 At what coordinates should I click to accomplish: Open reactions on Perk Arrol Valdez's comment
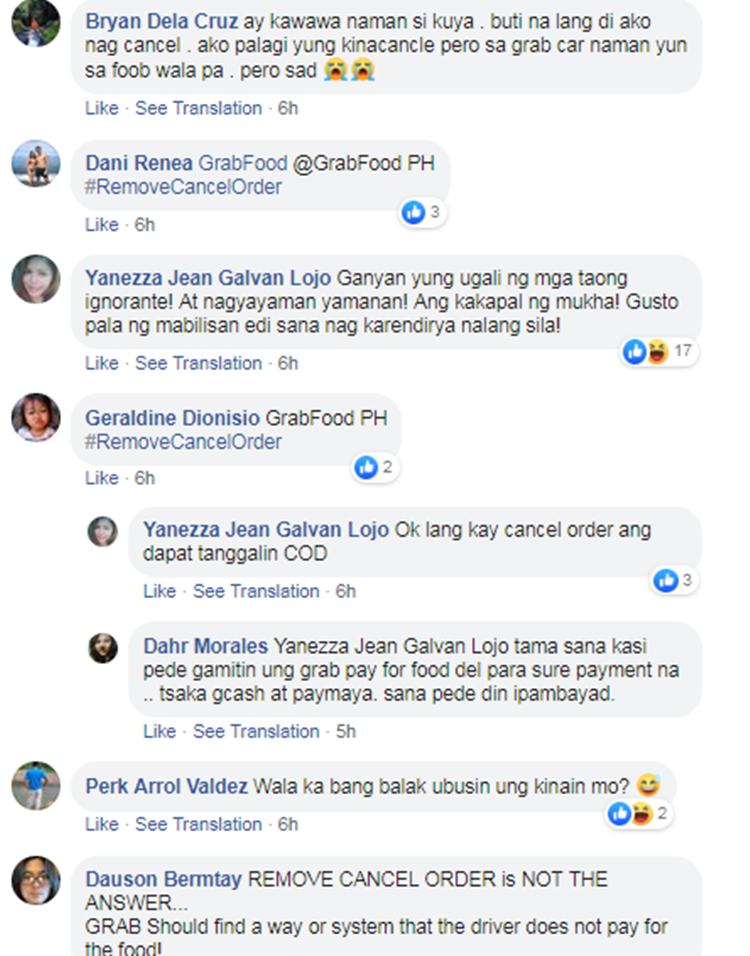coord(639,813)
